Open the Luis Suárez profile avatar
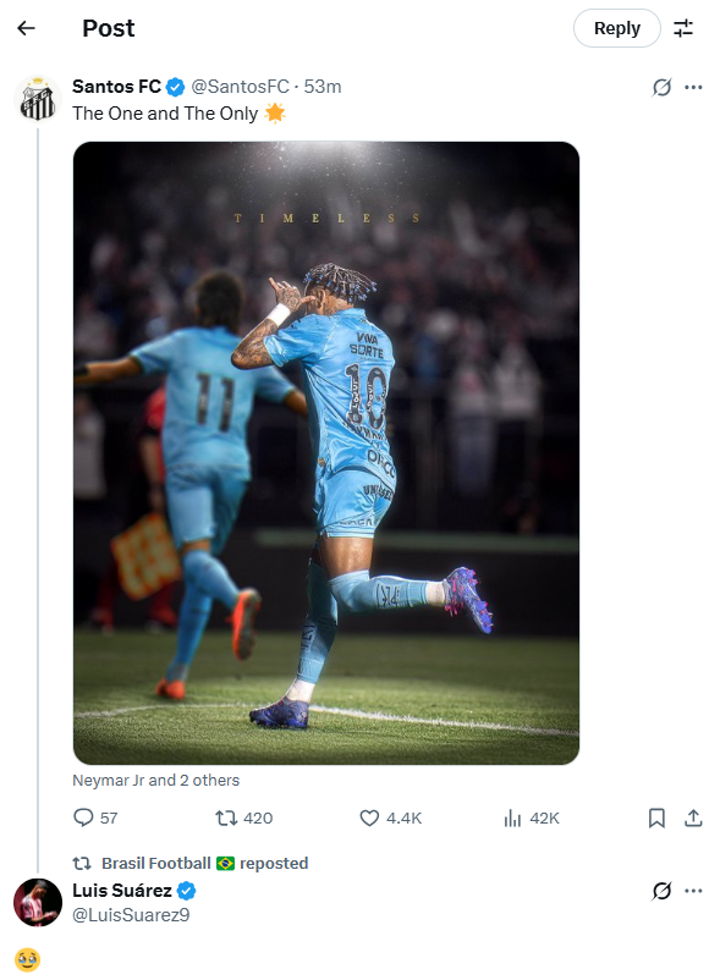 (x=38, y=902)
